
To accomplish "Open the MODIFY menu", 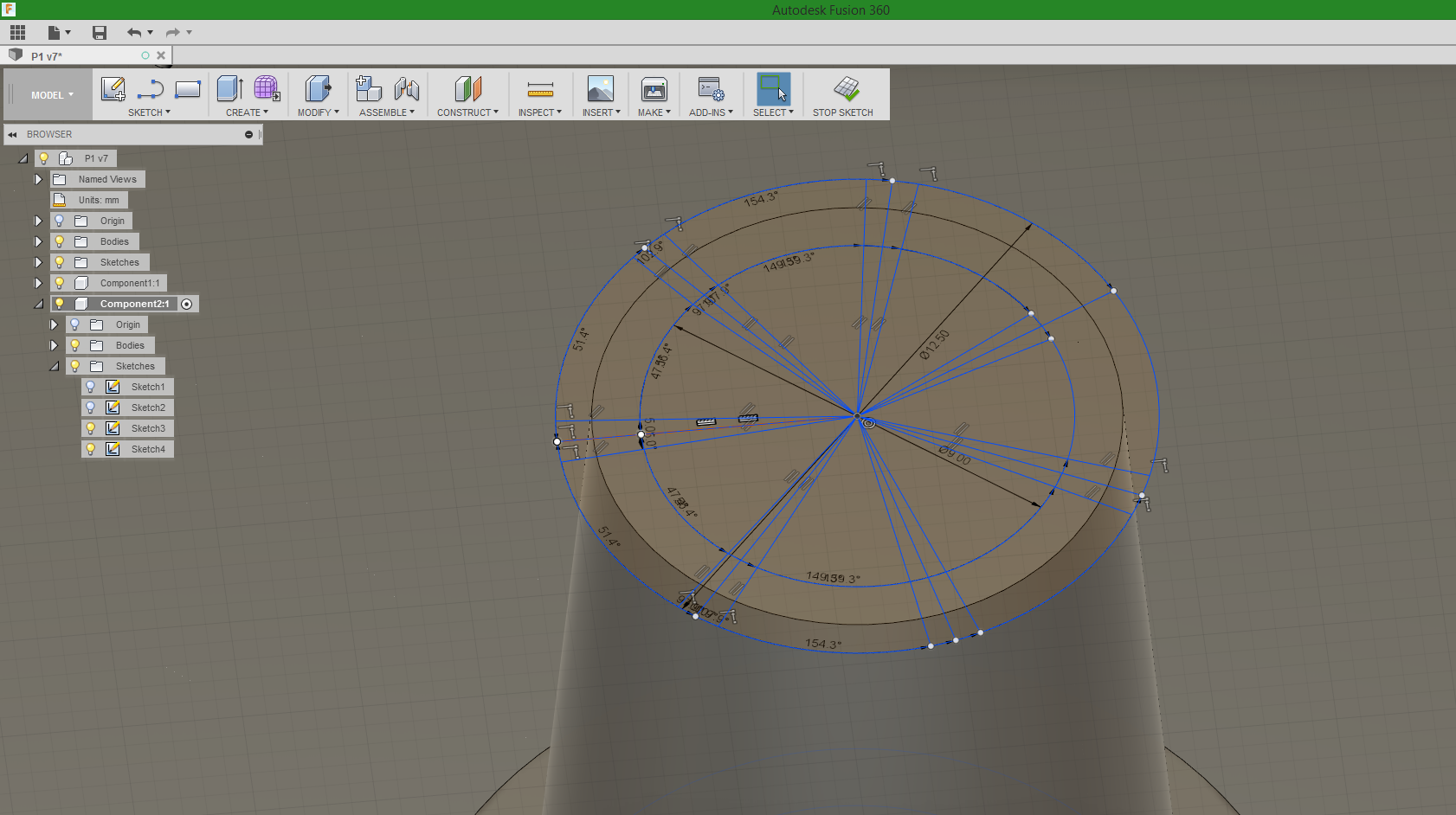I will coord(318,112).
